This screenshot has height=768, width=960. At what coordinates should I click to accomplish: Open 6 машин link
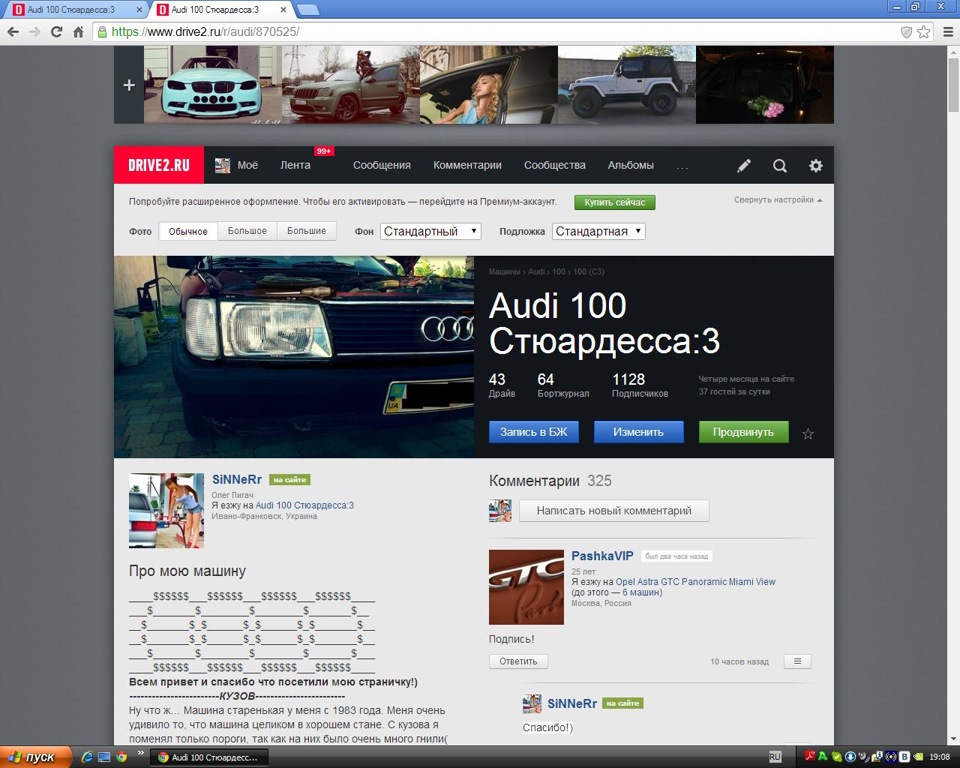[640, 592]
